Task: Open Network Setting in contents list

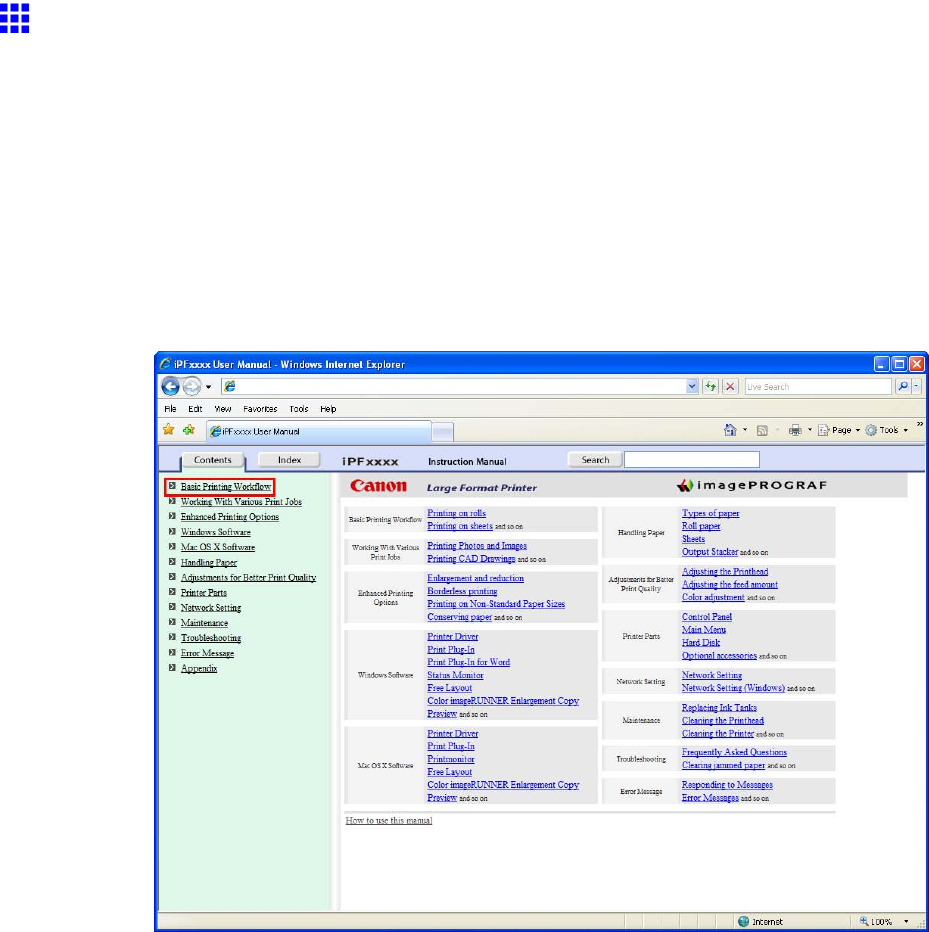Action: pos(211,607)
